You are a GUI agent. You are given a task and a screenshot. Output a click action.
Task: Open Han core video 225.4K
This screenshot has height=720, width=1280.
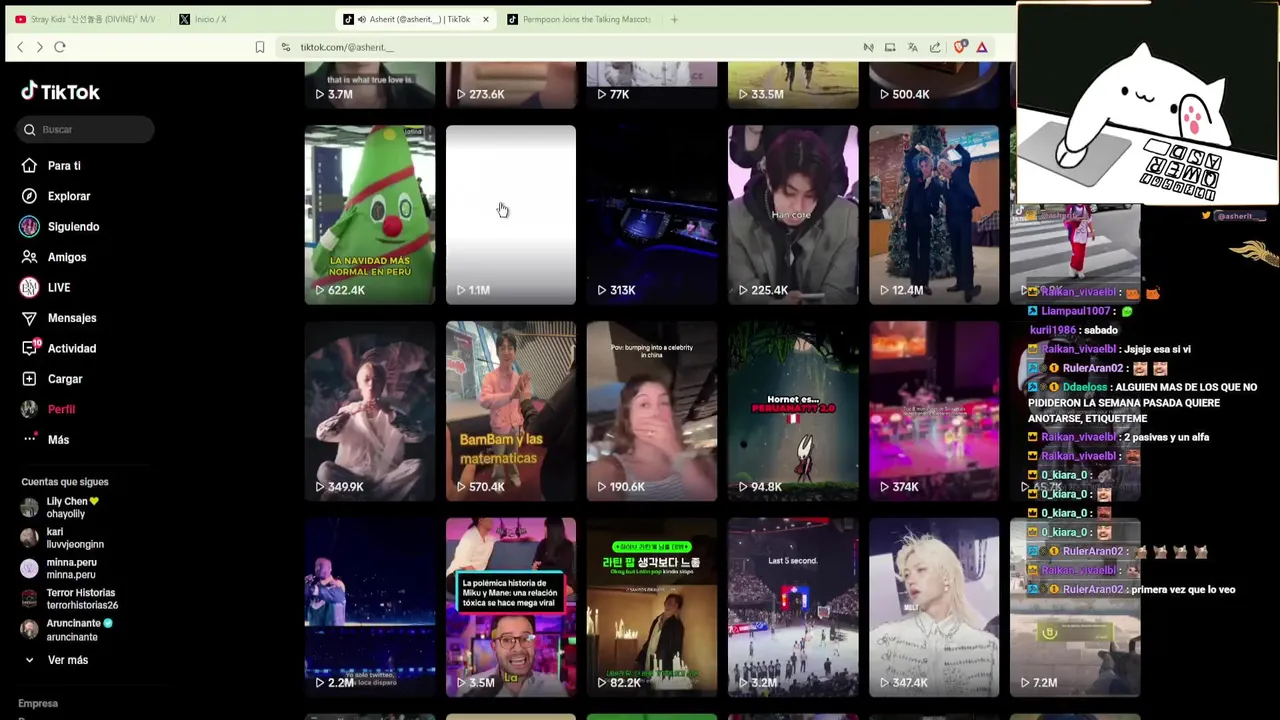pyautogui.click(x=793, y=214)
